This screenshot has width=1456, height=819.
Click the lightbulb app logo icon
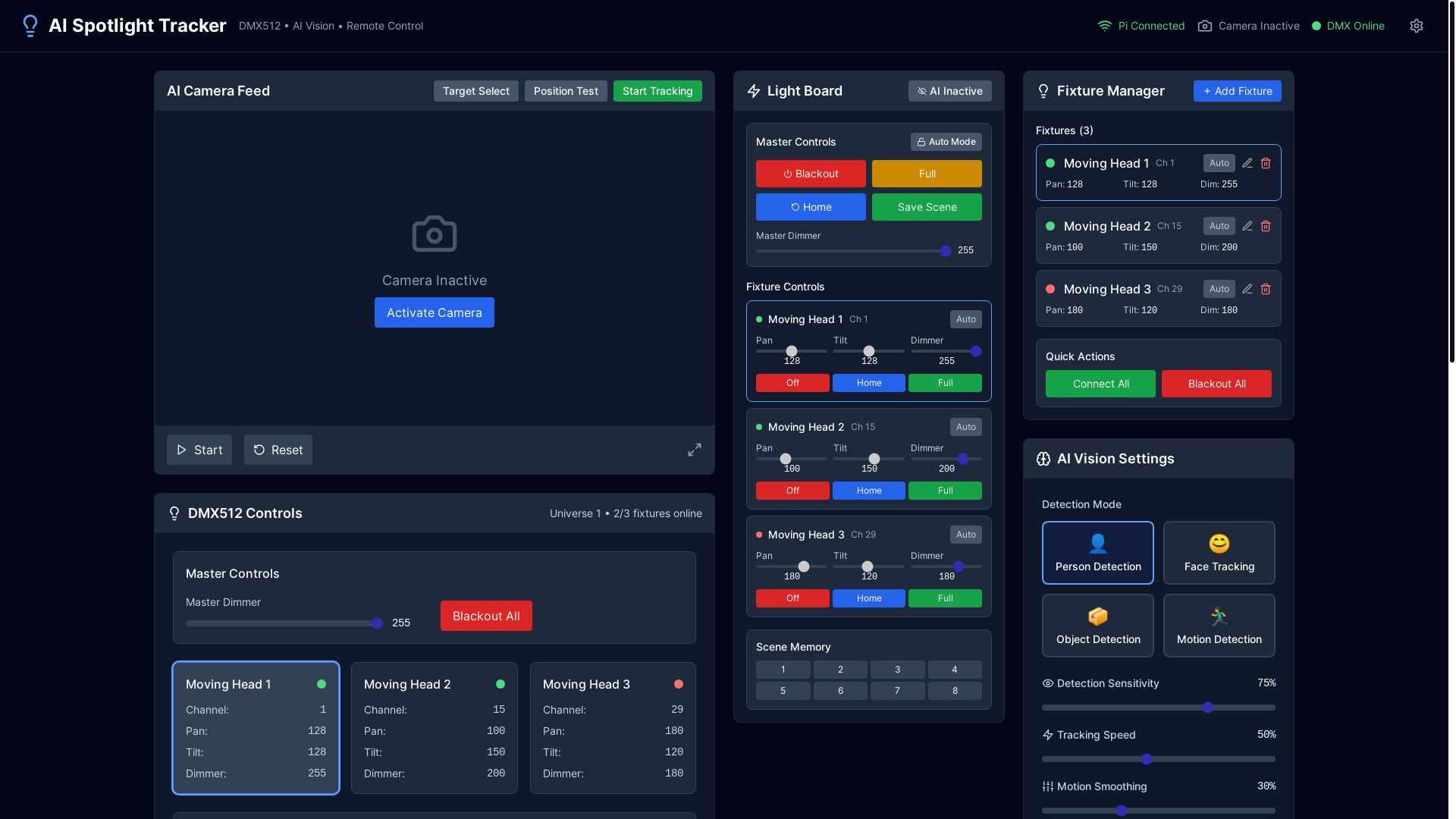tap(30, 26)
